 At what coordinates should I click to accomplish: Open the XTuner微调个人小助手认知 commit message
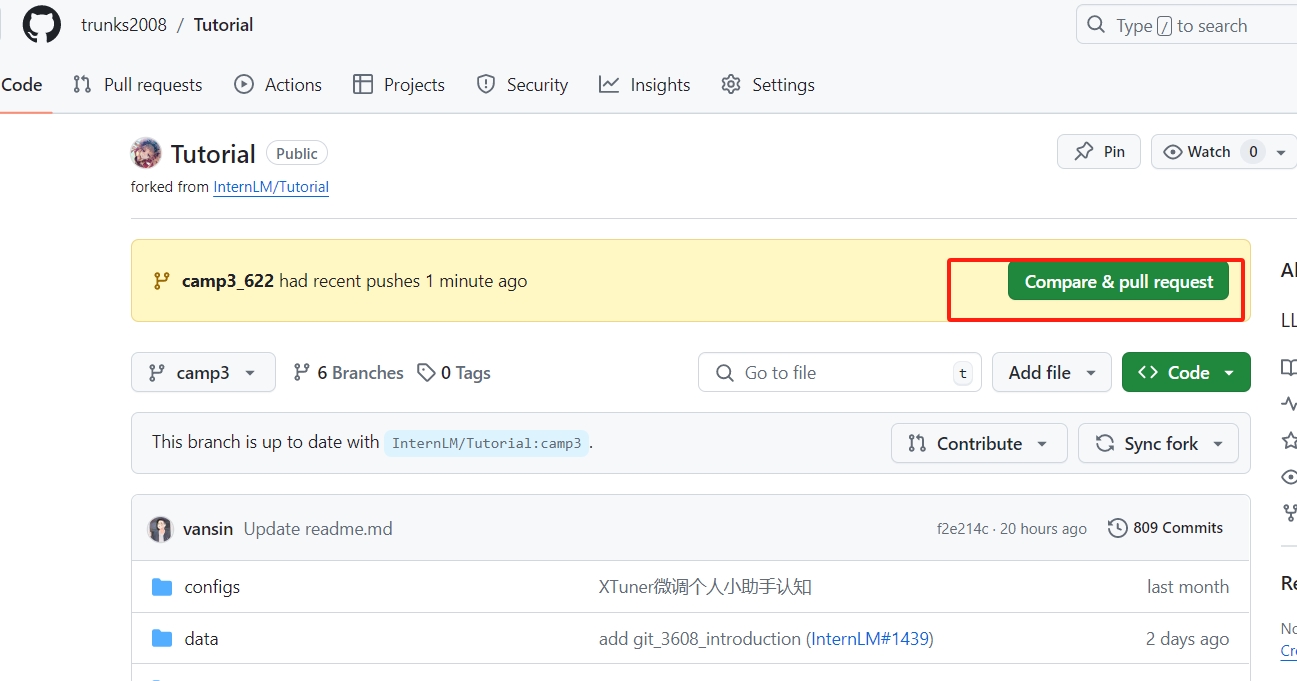705,587
